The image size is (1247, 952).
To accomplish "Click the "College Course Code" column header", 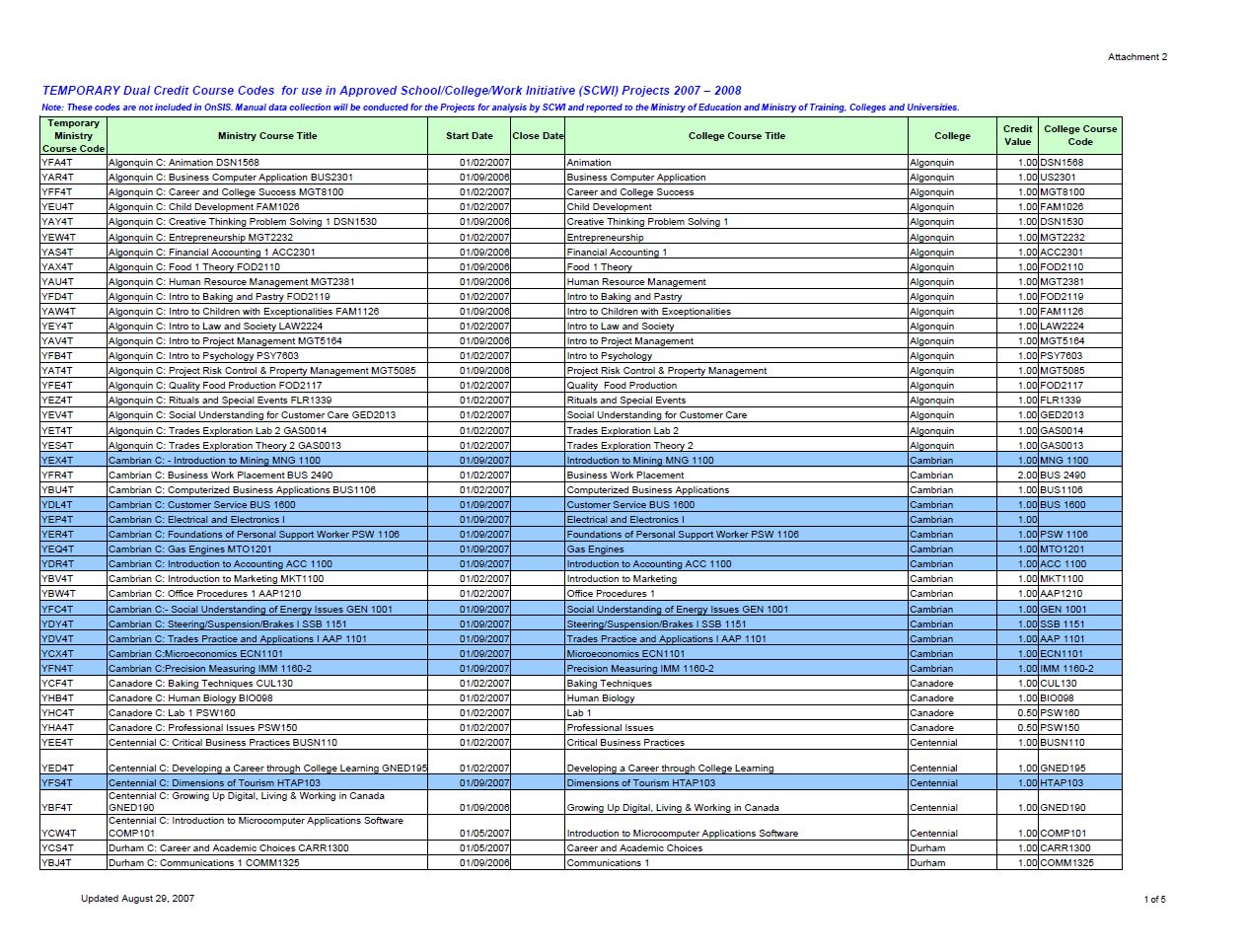I will [1079, 135].
